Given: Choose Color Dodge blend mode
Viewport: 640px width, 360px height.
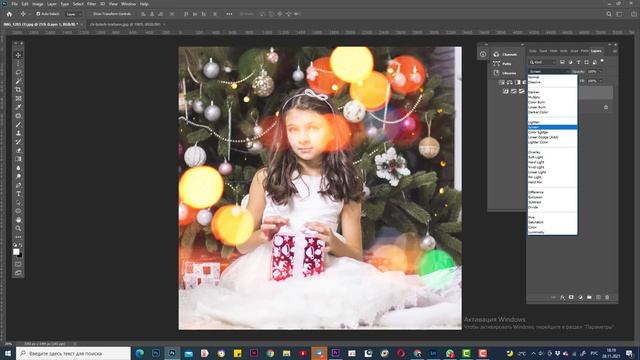Looking at the screenshot, I should click(538, 132).
